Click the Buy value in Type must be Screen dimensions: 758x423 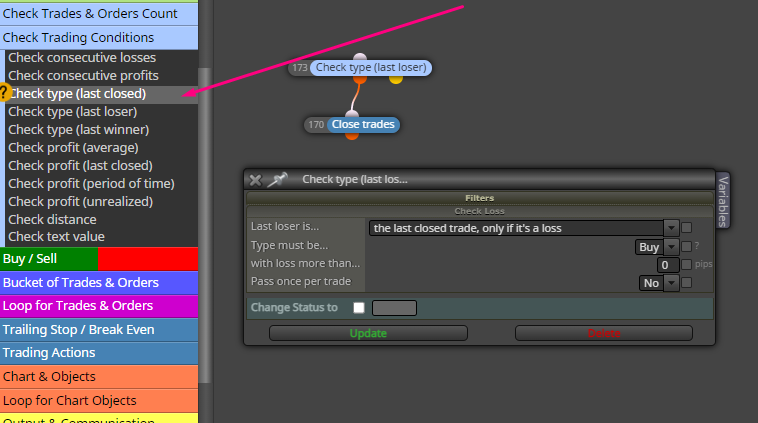[649, 247]
